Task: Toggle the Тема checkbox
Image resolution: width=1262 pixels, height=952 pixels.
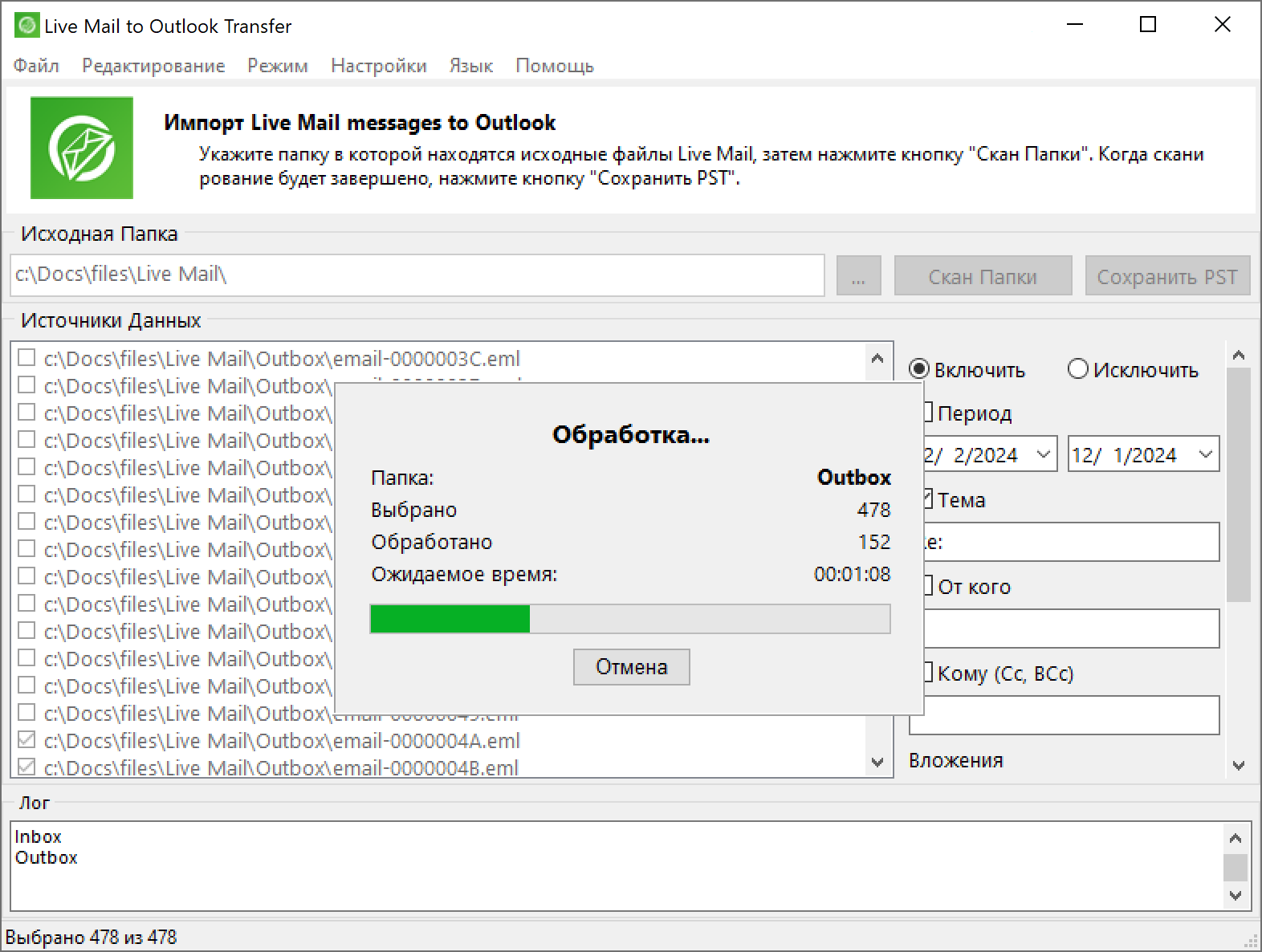Action: 928,499
